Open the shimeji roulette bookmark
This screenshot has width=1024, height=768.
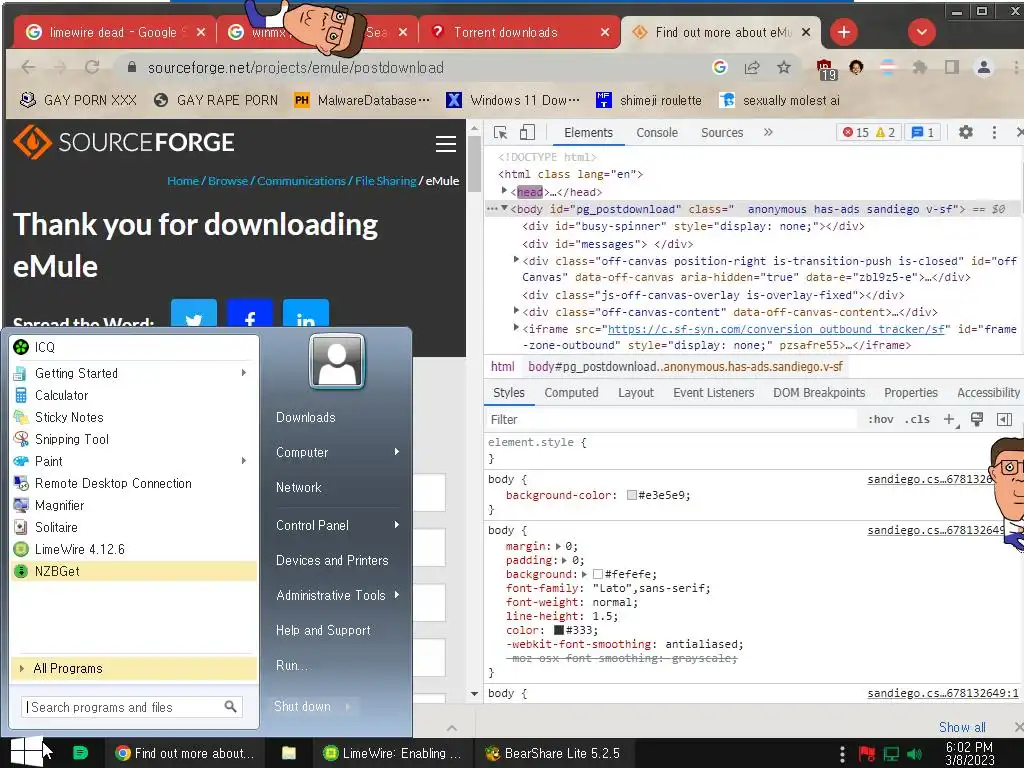click(x=648, y=100)
